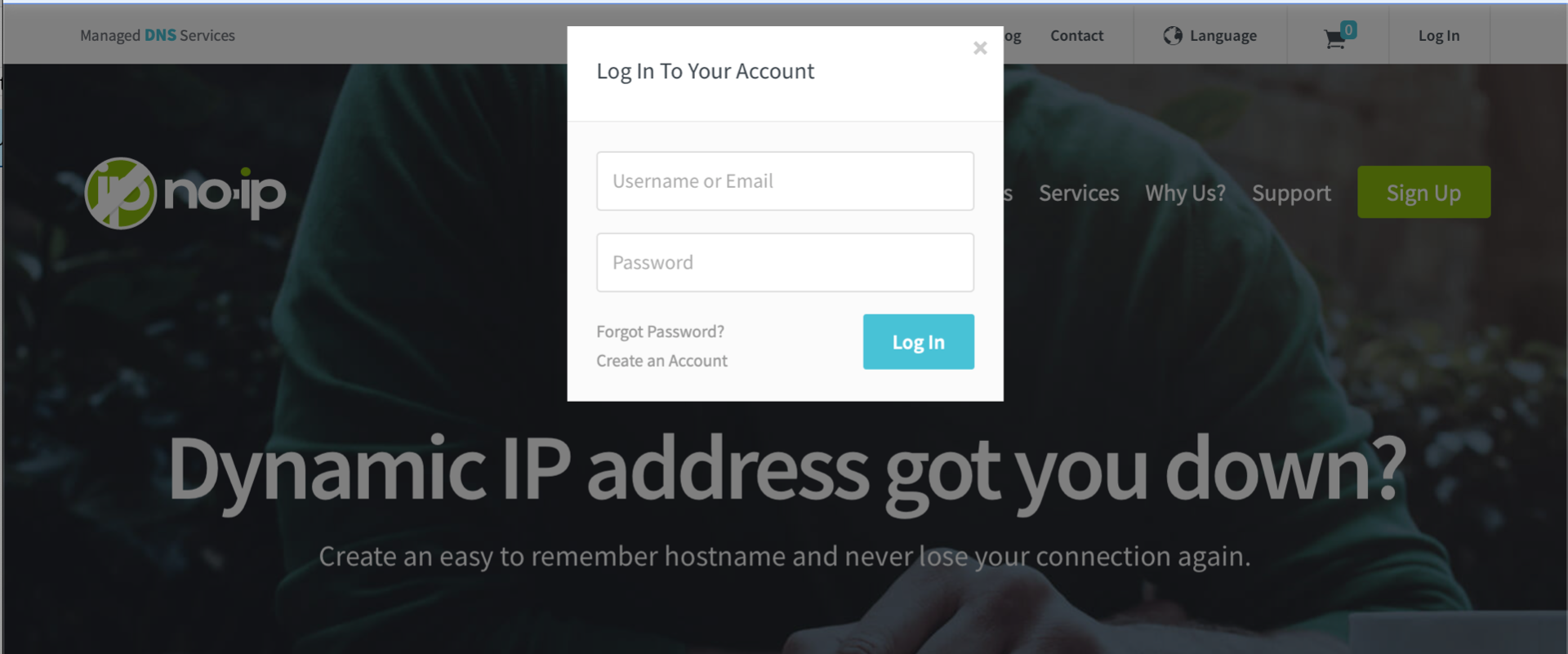Follow the Create an Account link
Image resolution: width=1568 pixels, height=654 pixels.
tap(661, 361)
